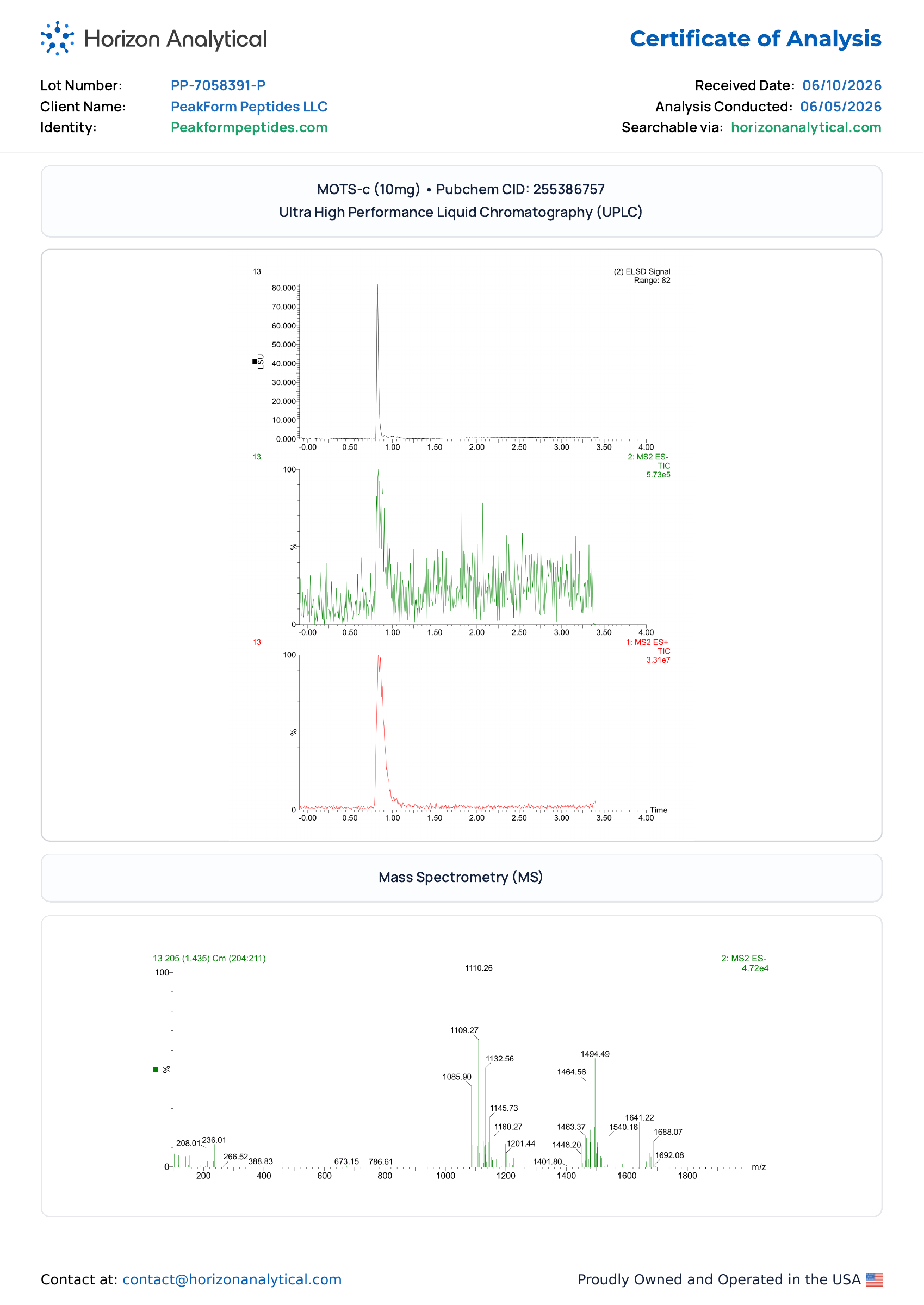924x1305 pixels.
Task: Click the Certificate of Analysis heading
Action: click(x=755, y=39)
